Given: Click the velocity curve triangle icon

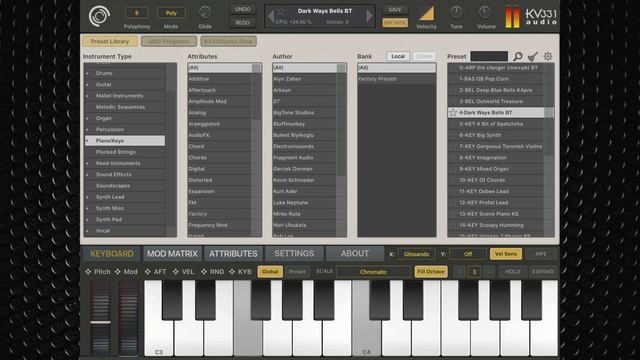Looking at the screenshot, I should [426, 14].
